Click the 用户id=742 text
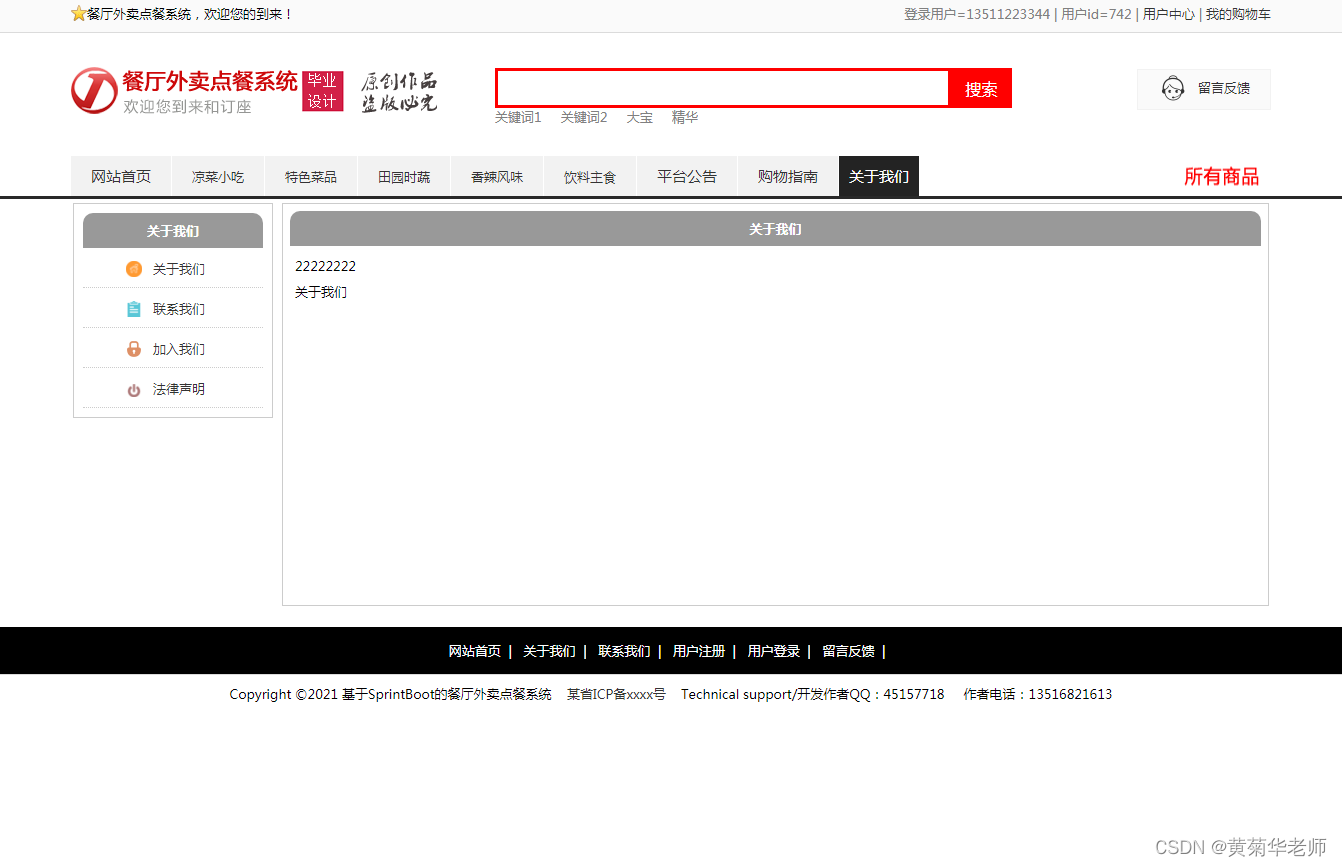The width and height of the screenshot is (1342, 867). [x=1096, y=14]
